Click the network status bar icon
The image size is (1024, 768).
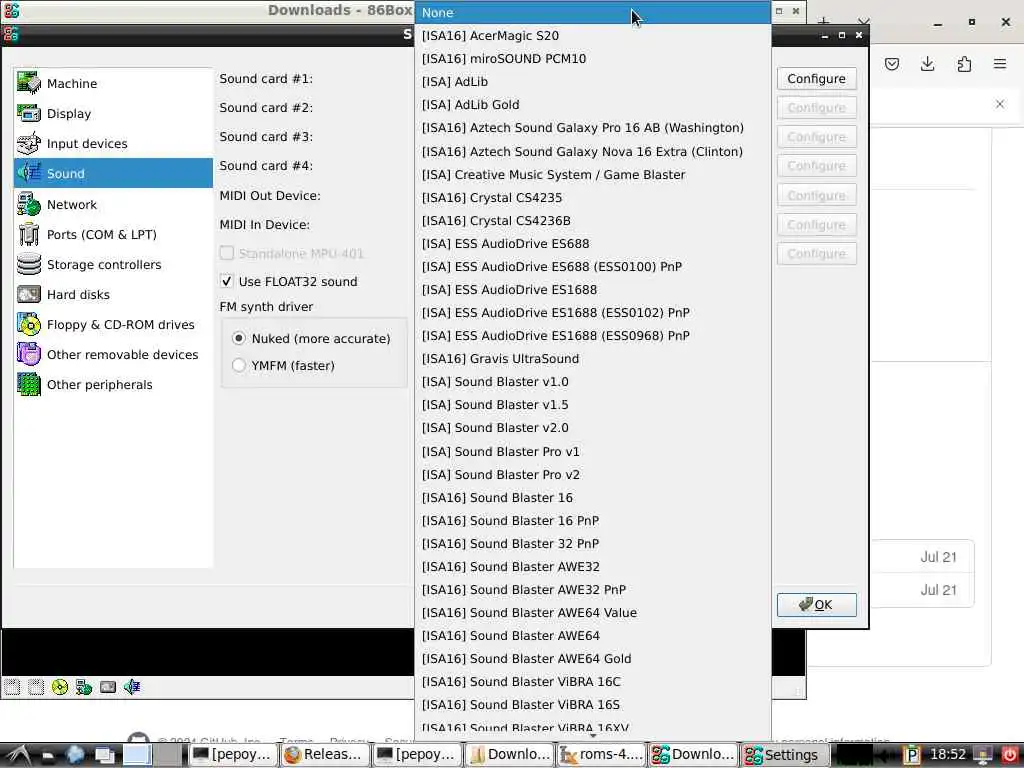point(84,687)
